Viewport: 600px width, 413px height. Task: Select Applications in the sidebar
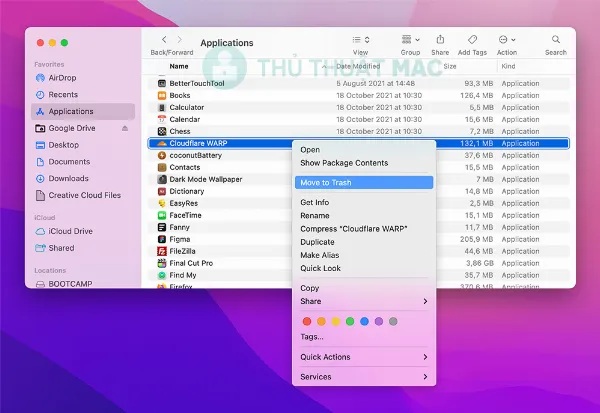click(x=83, y=111)
